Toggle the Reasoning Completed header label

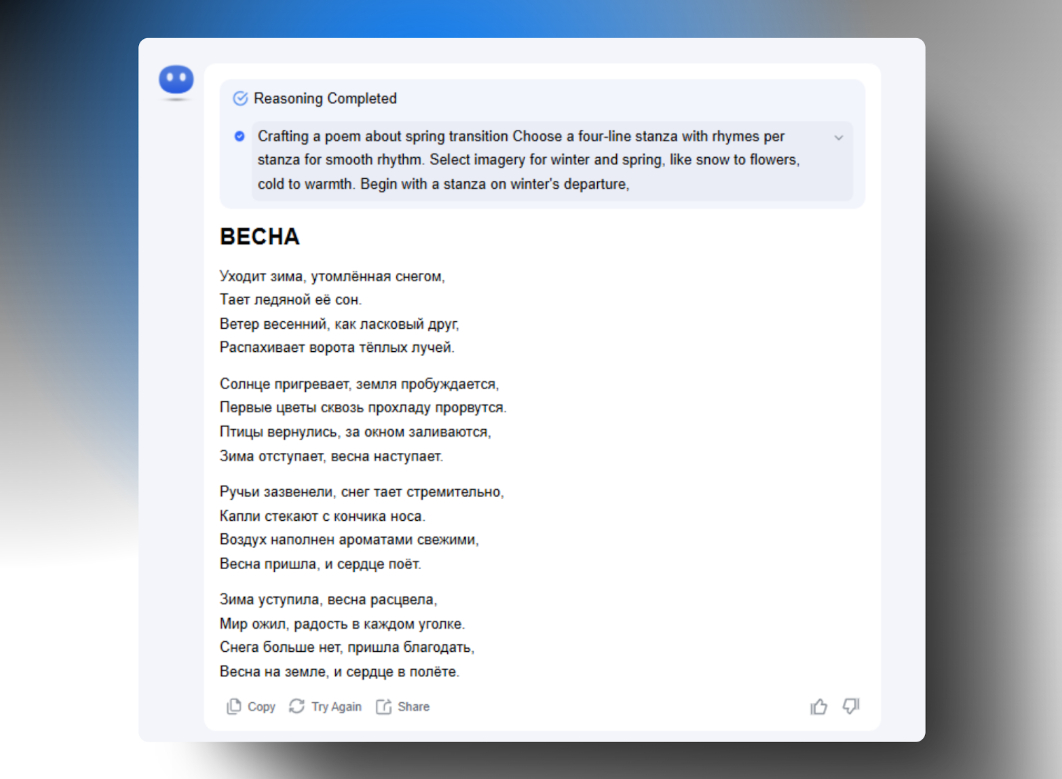pyautogui.click(x=325, y=99)
